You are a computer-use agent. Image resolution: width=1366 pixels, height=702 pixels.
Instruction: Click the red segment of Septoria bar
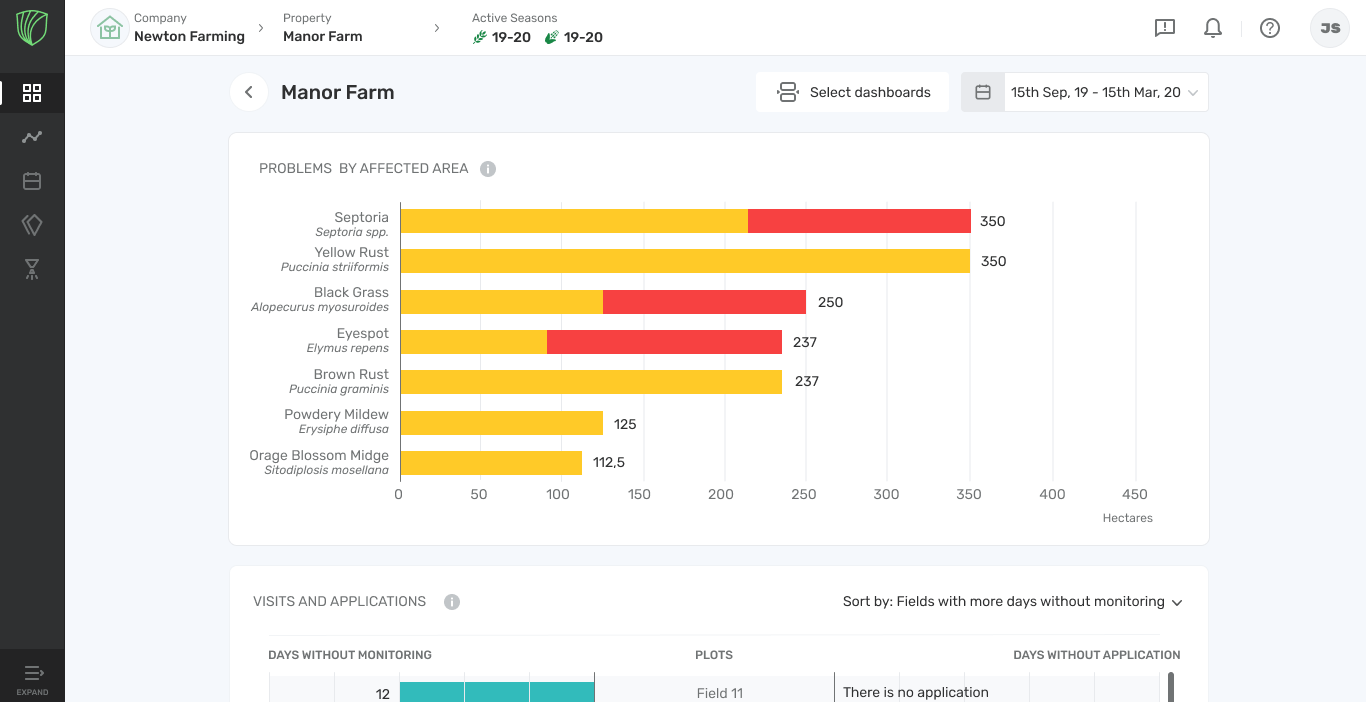click(858, 221)
